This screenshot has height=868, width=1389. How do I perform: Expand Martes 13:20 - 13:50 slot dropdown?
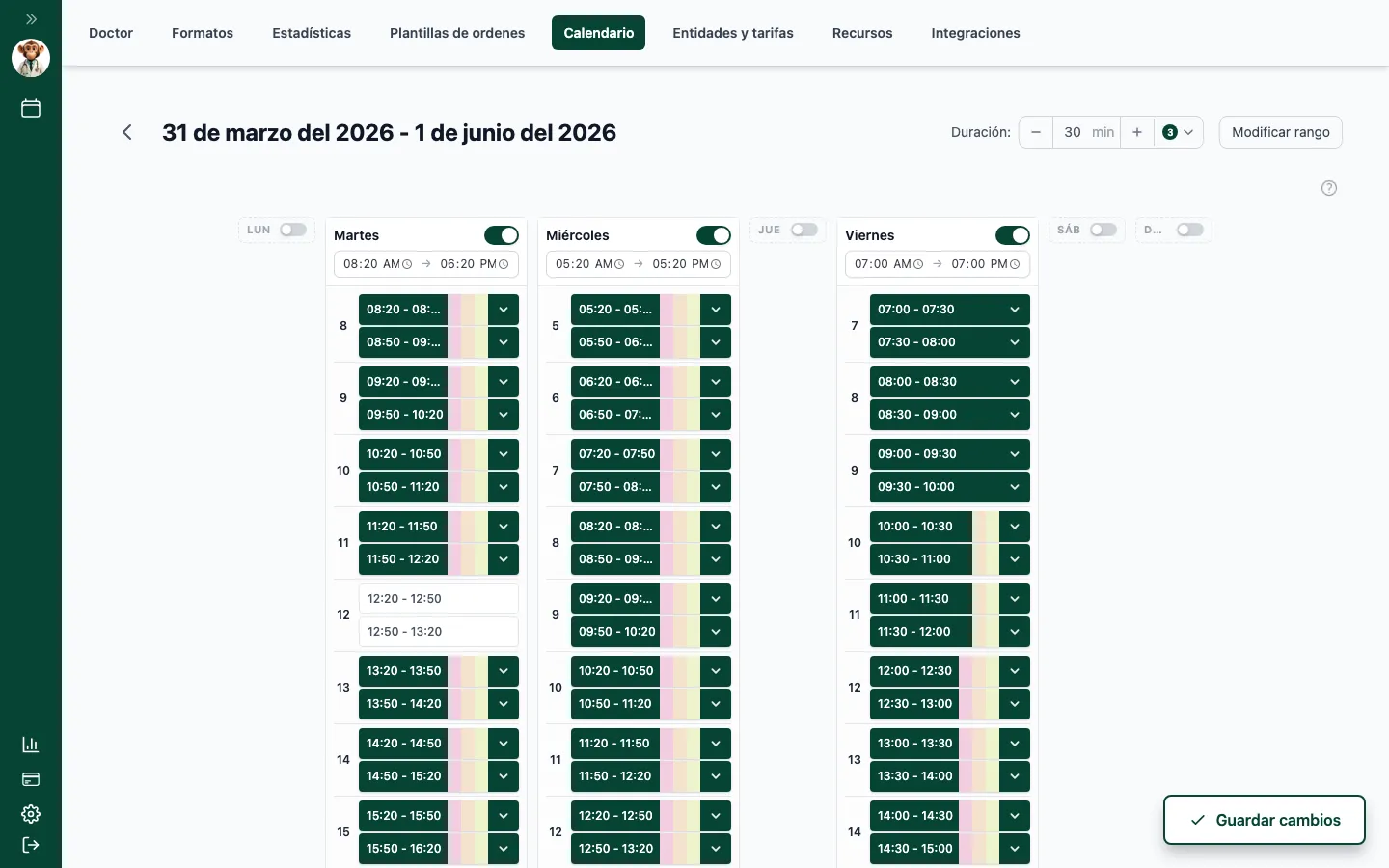point(504,671)
